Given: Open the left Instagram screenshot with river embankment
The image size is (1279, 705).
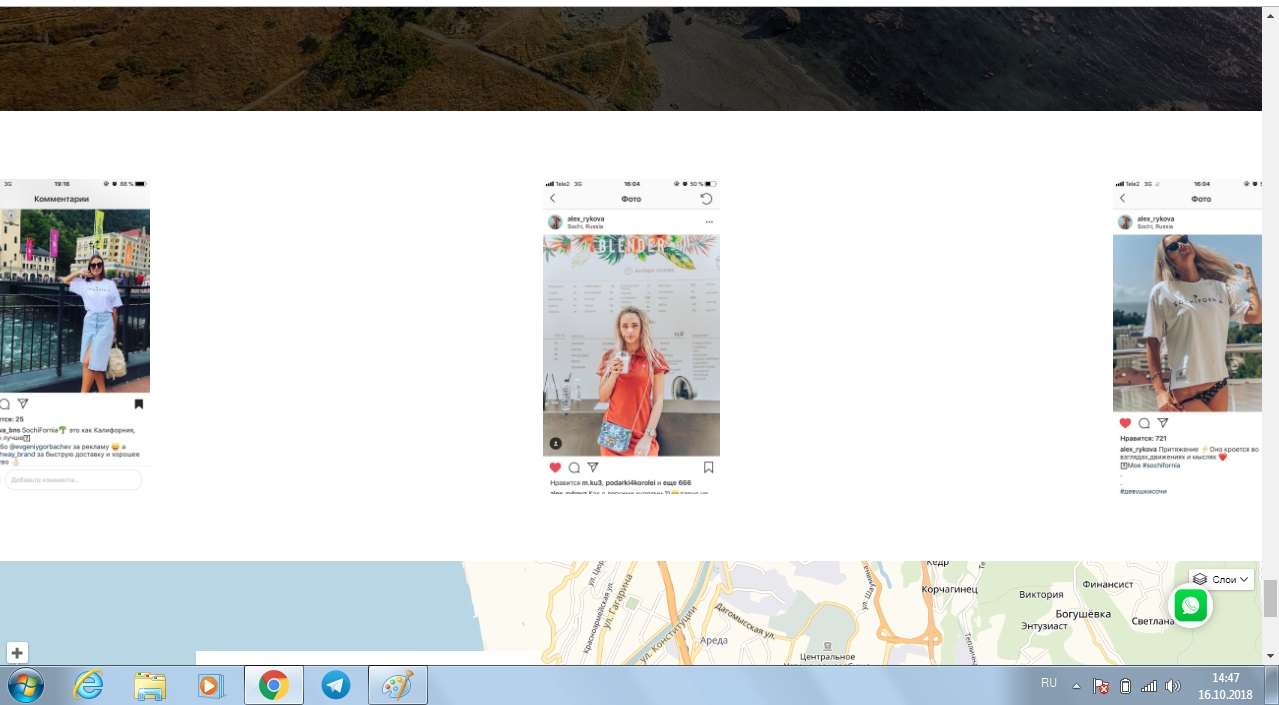Looking at the screenshot, I should 75,335.
